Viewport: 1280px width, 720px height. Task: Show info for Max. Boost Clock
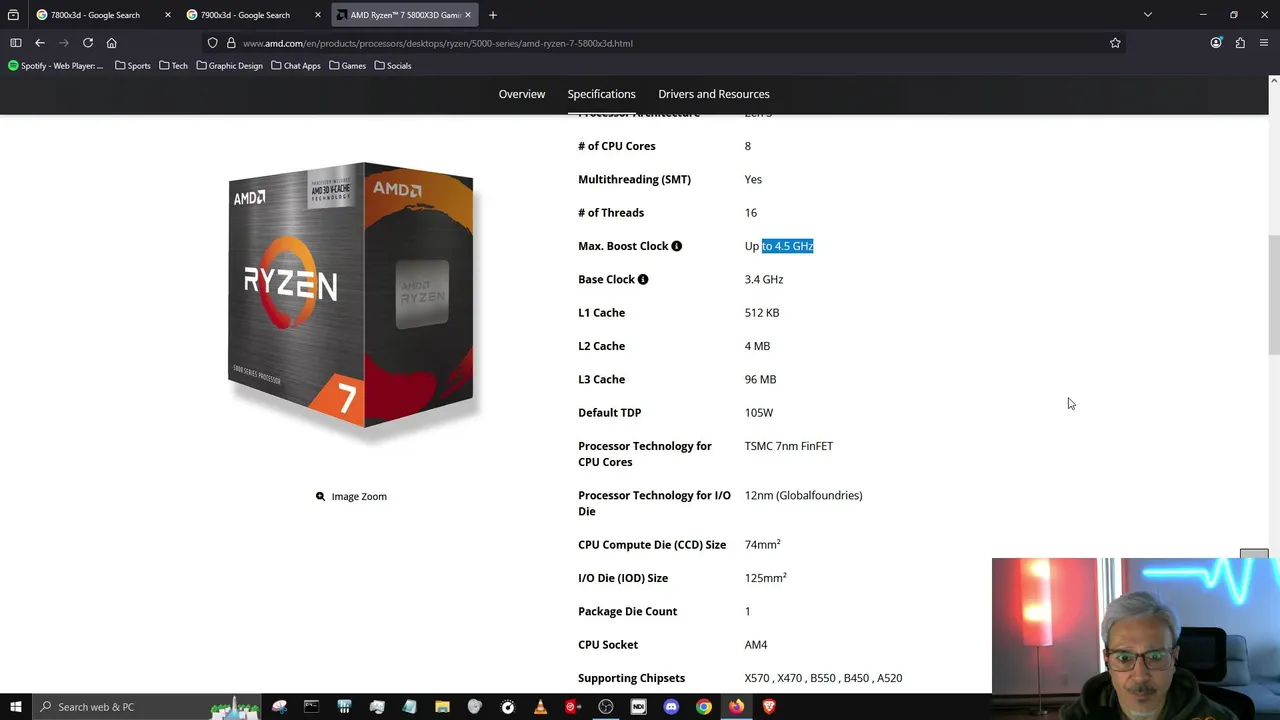pyautogui.click(x=677, y=246)
